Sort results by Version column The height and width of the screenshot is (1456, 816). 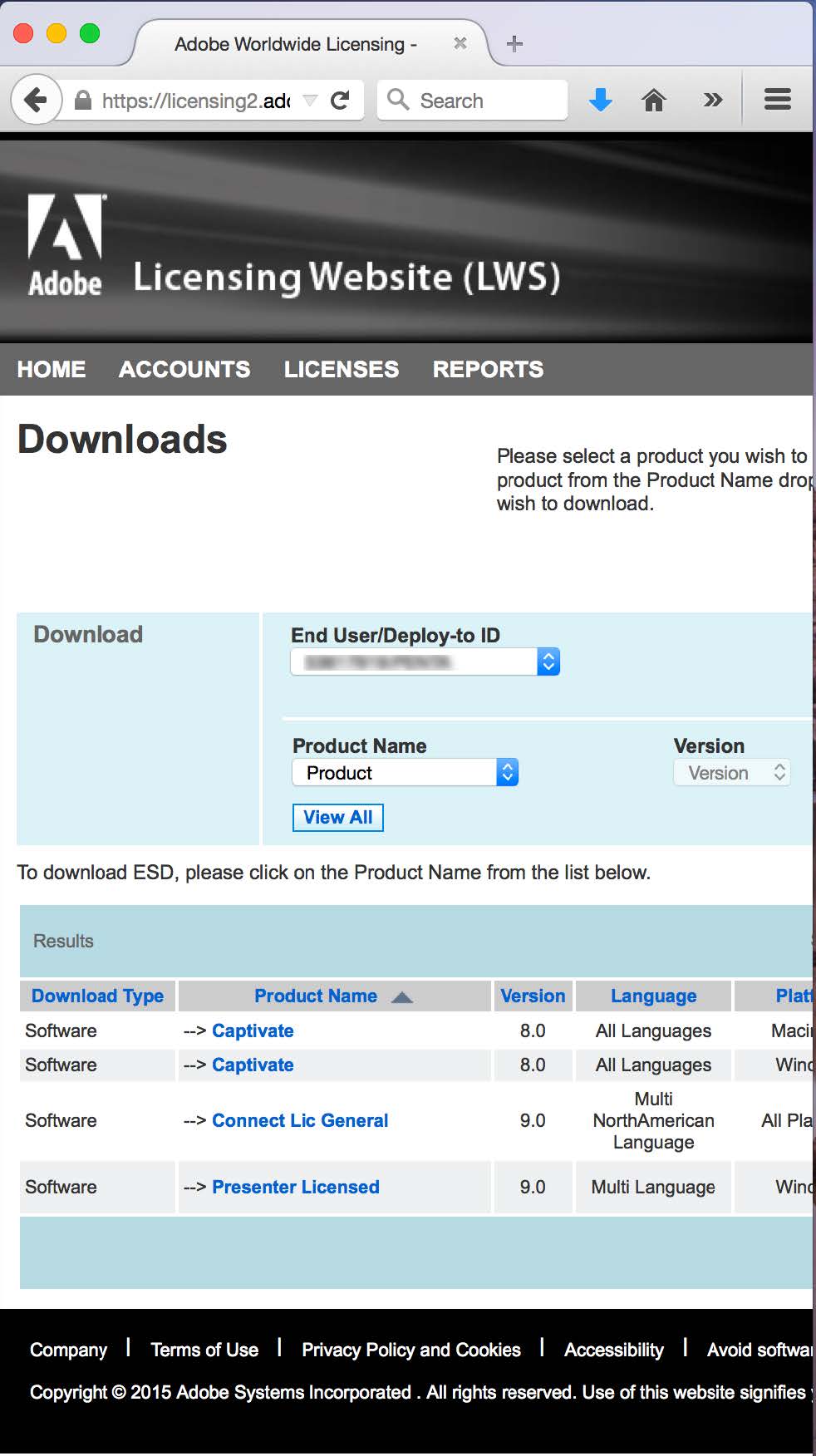[533, 996]
